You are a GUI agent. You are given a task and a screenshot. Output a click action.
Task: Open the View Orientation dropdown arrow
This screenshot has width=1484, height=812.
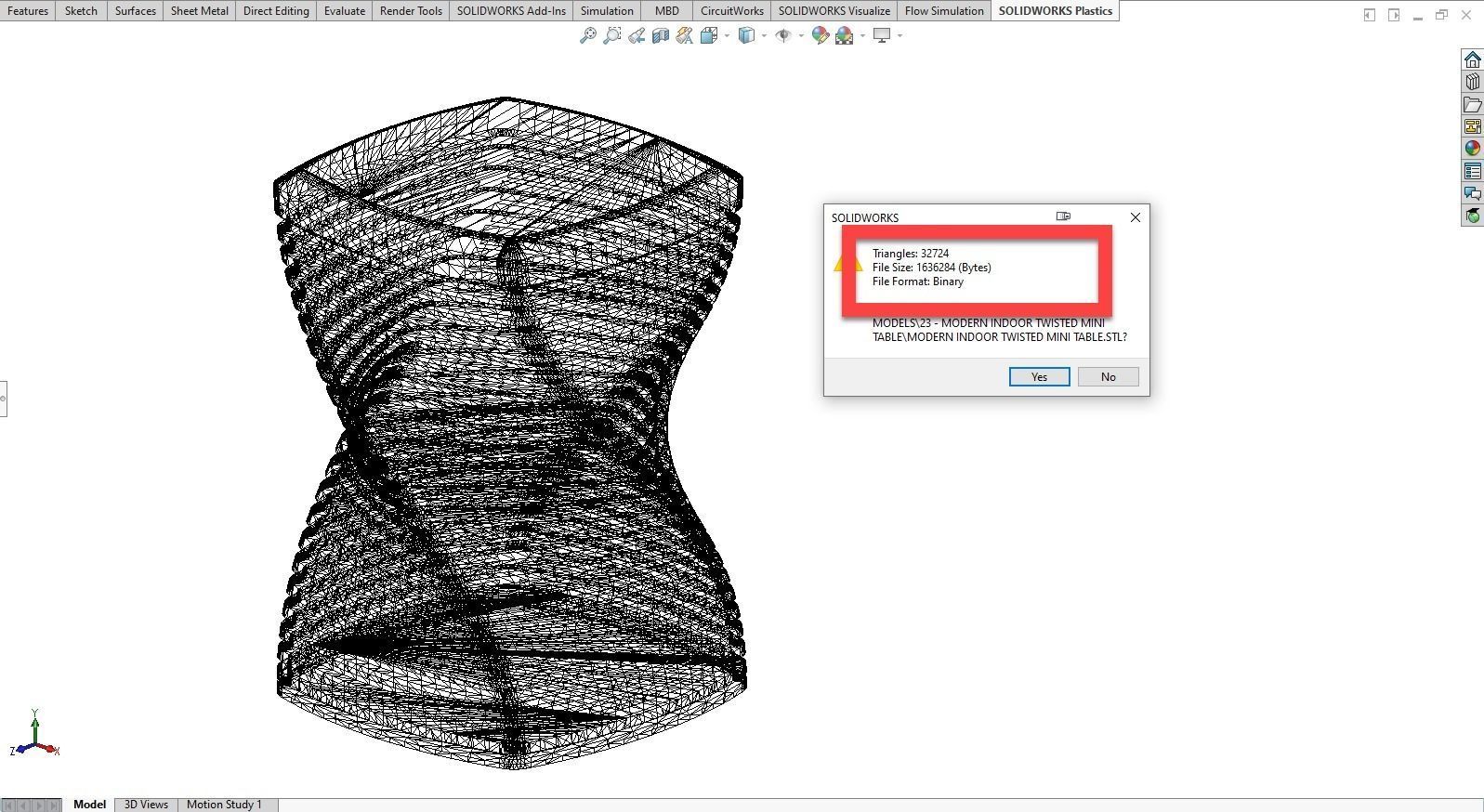(727, 35)
